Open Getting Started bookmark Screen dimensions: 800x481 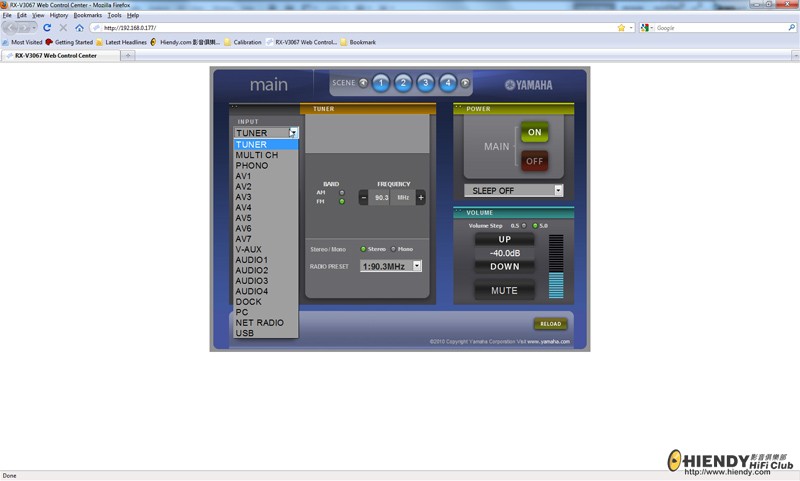point(69,42)
